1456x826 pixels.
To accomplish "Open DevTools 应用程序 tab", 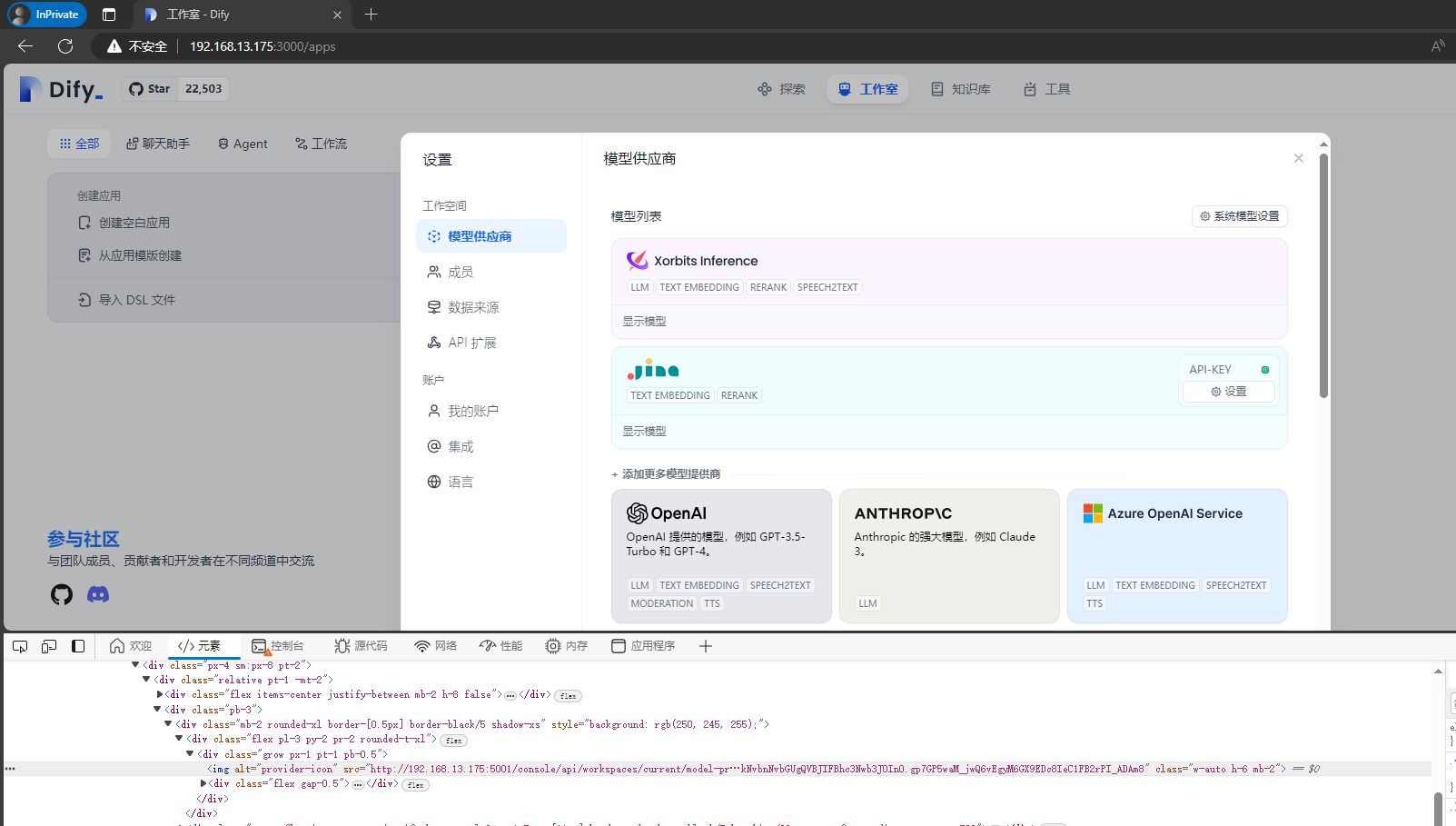I will (643, 646).
